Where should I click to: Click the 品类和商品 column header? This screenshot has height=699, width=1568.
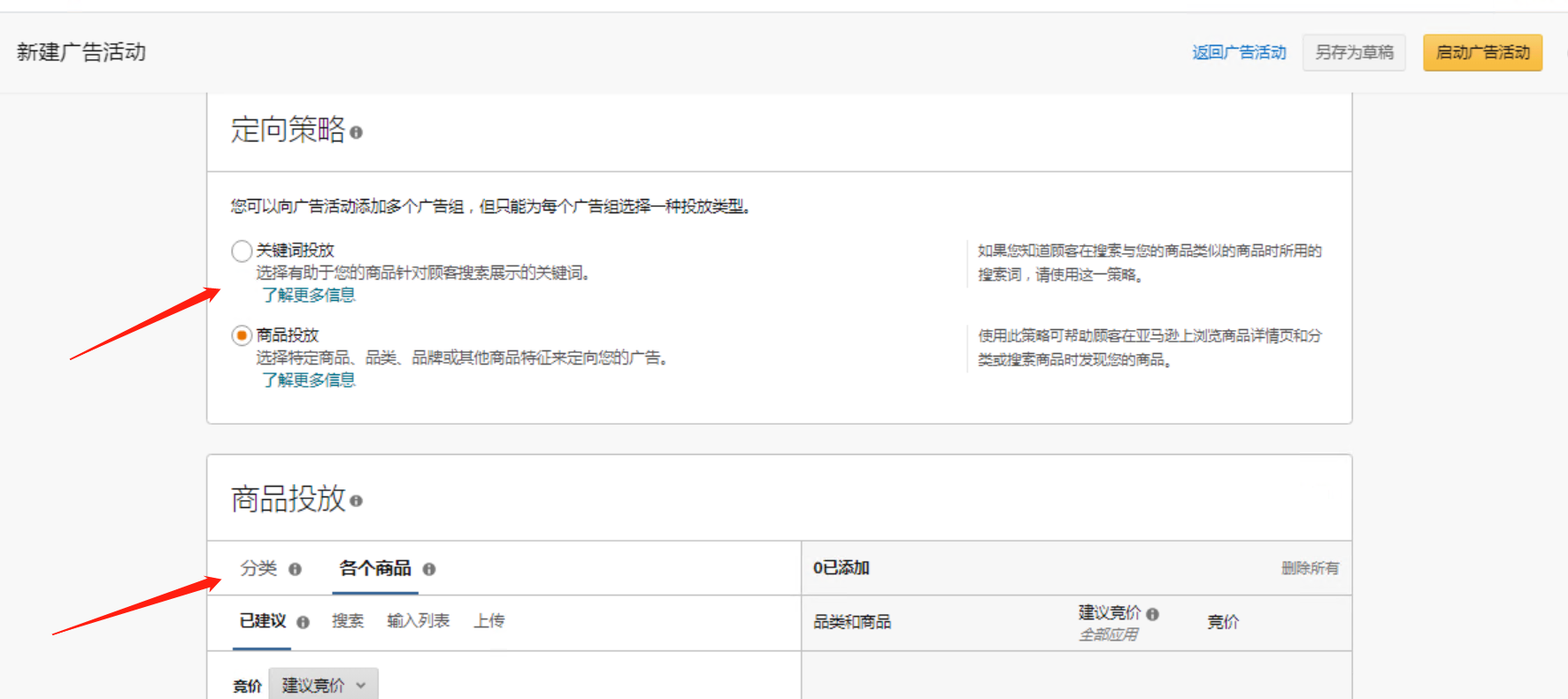pos(852,622)
